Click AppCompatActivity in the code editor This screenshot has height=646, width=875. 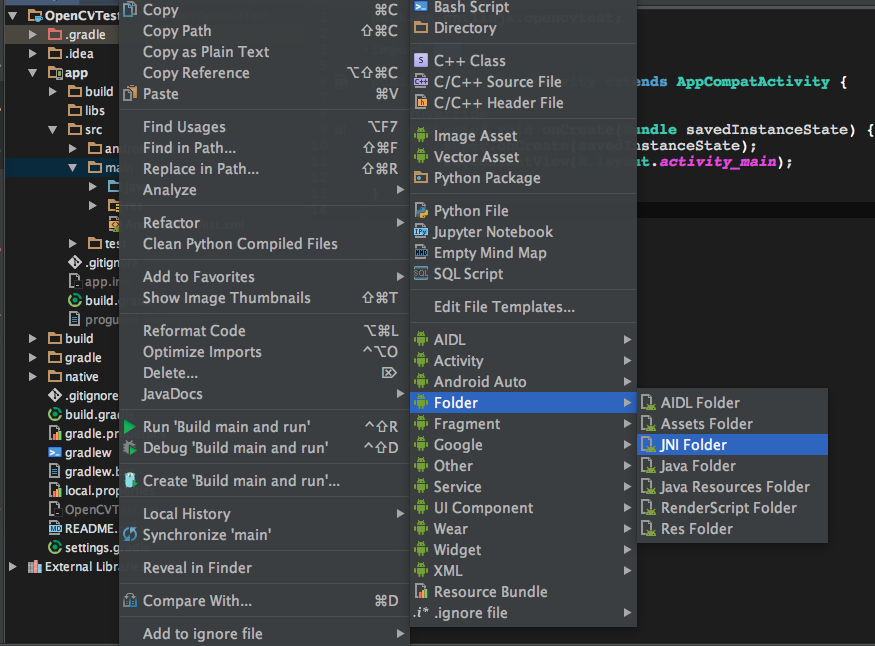[x=753, y=81]
